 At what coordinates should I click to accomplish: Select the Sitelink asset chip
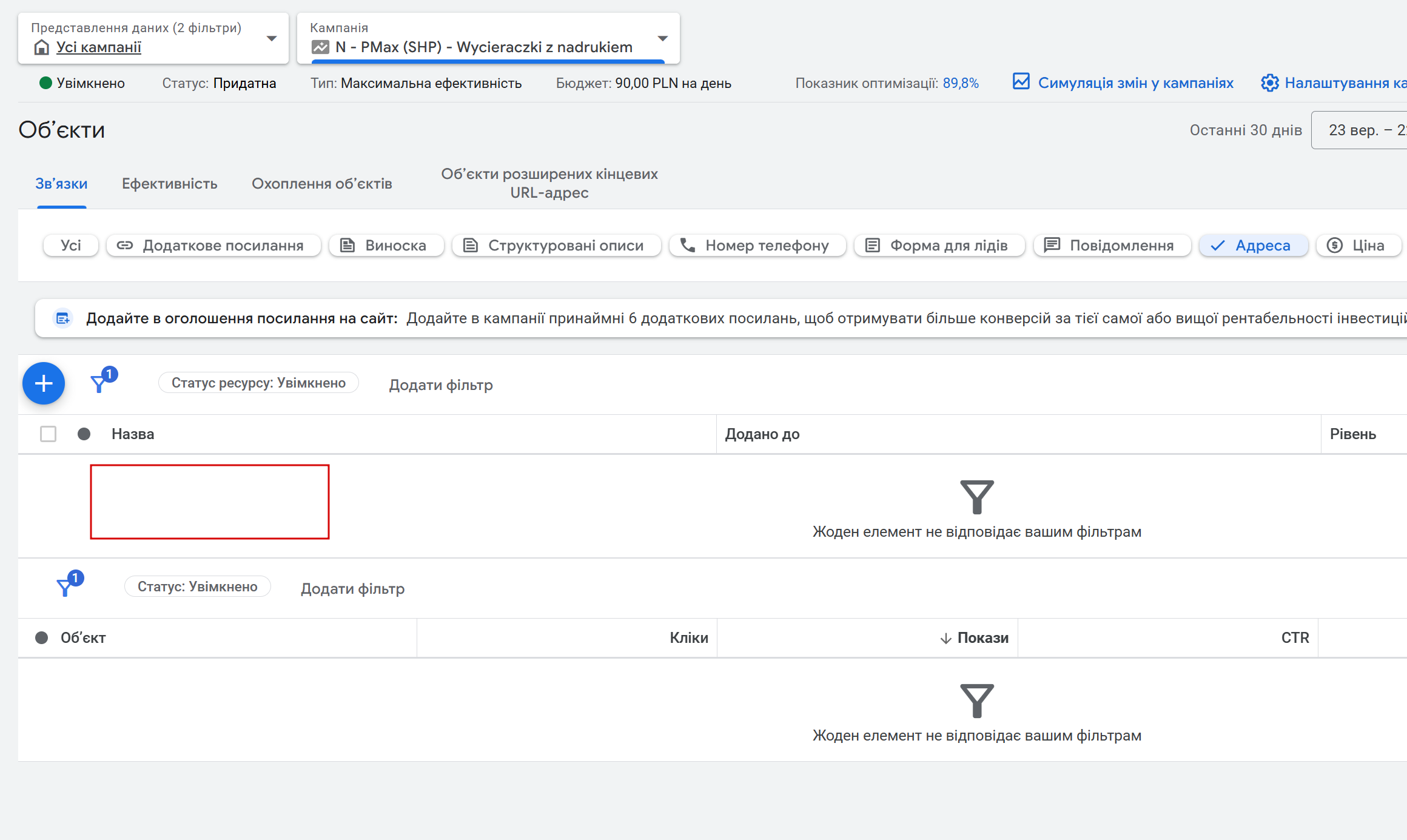[x=213, y=246]
